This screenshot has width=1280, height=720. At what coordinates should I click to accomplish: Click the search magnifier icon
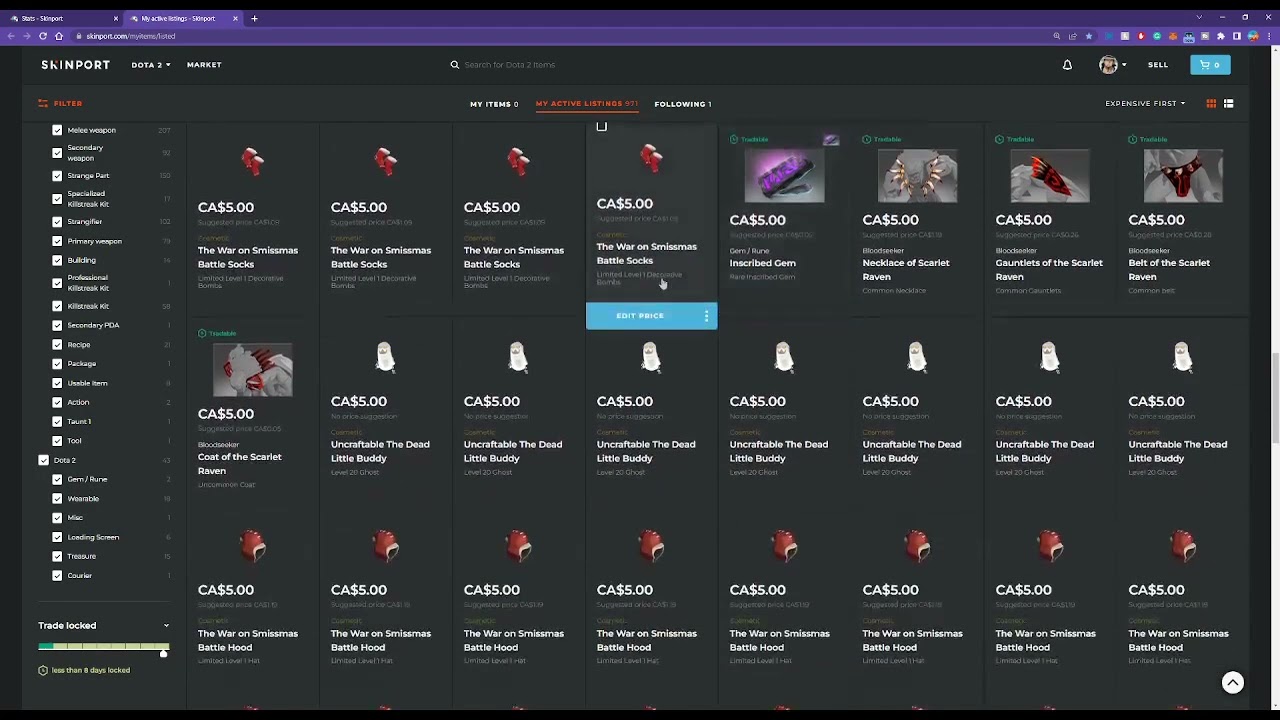tap(455, 65)
